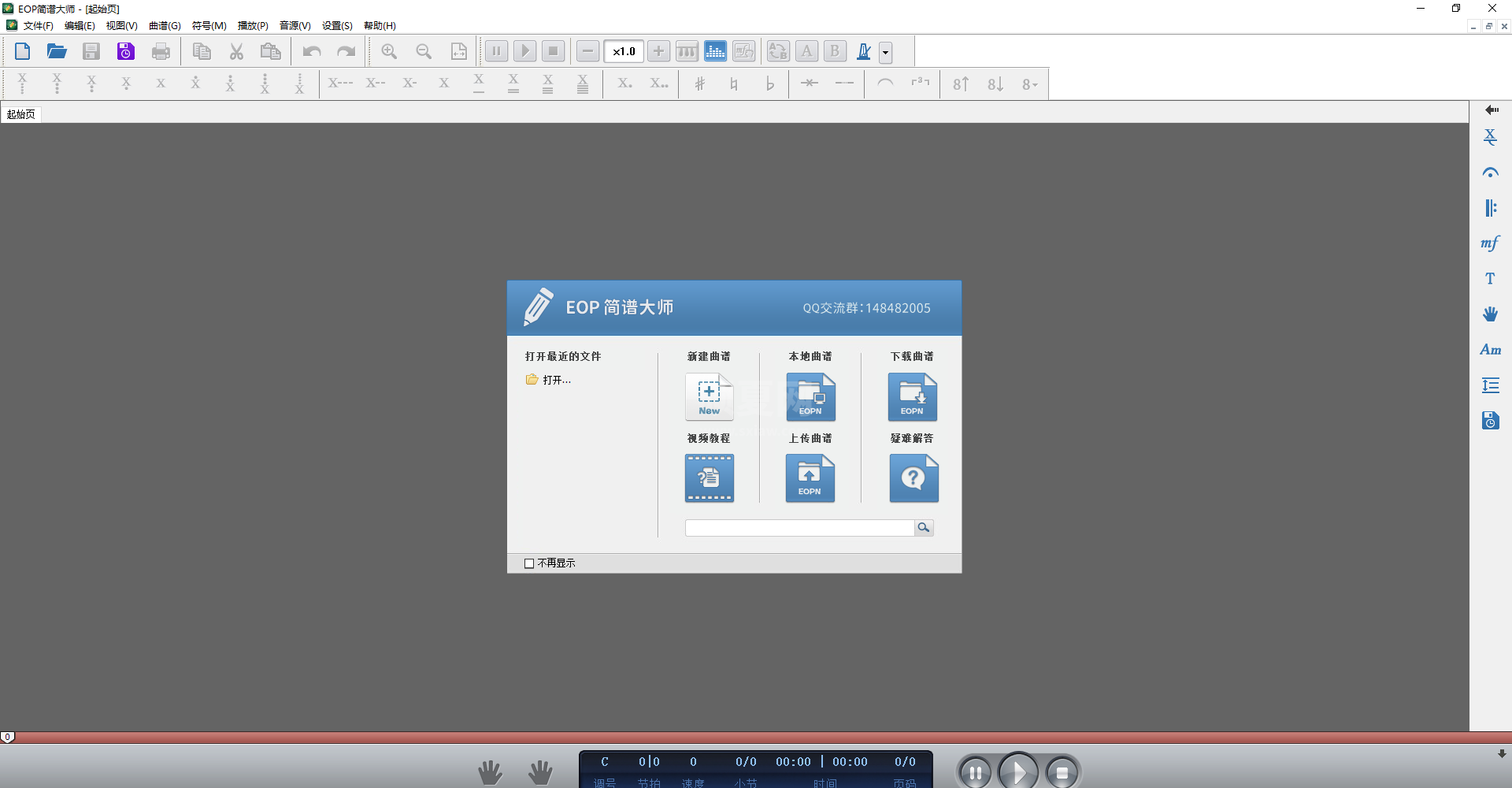Click the right sidebar collapse arrow icon

point(1491,110)
